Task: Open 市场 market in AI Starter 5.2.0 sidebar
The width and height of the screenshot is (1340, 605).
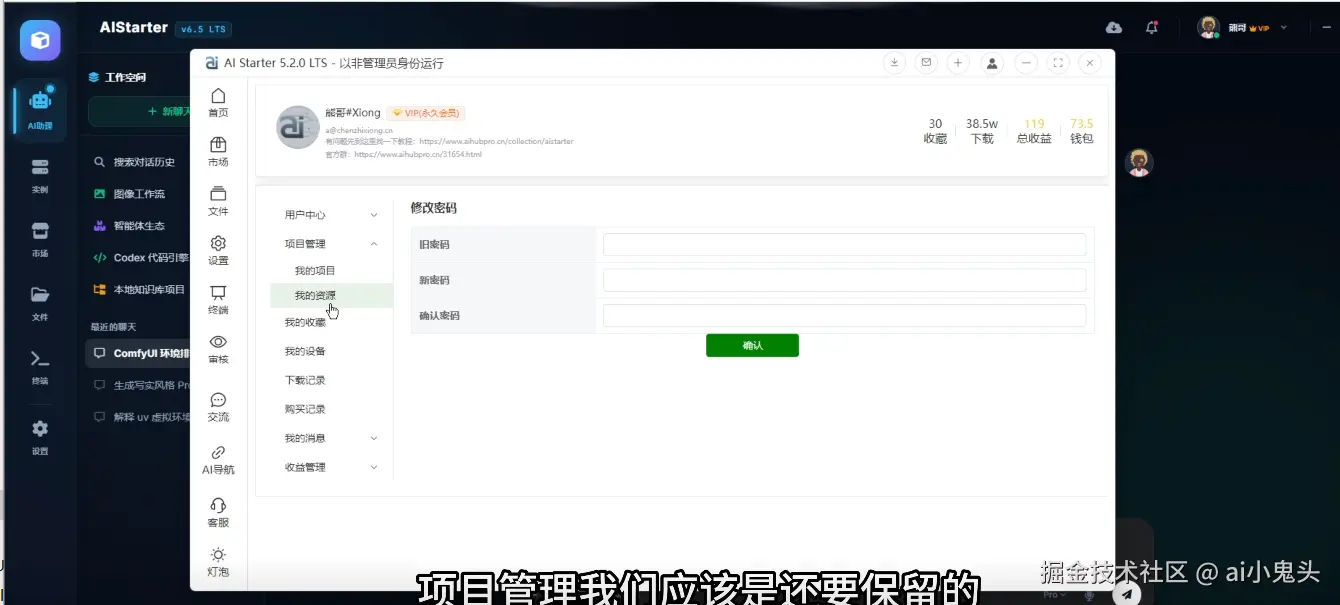Action: pyautogui.click(x=218, y=152)
